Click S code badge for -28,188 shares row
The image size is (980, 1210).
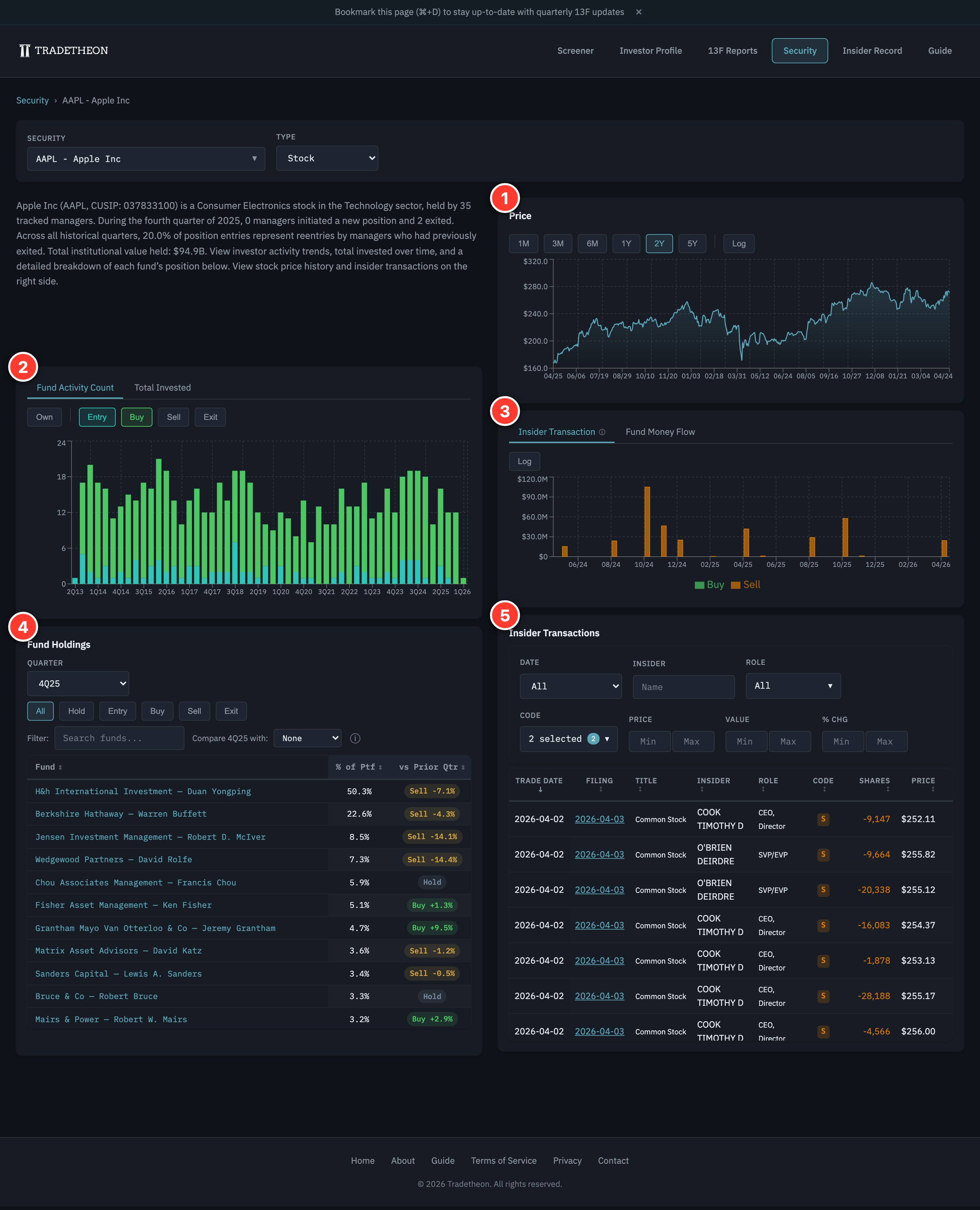point(823,996)
